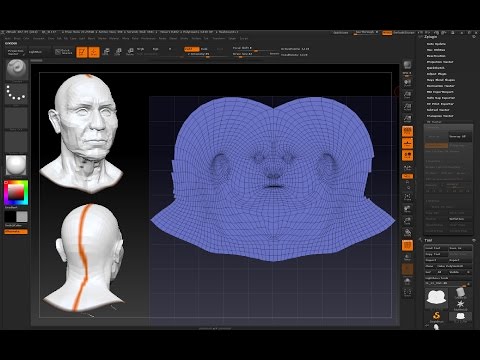The width and height of the screenshot is (480, 360).
Task: Toggle Transparency mode button
Action: [x=407, y=257]
